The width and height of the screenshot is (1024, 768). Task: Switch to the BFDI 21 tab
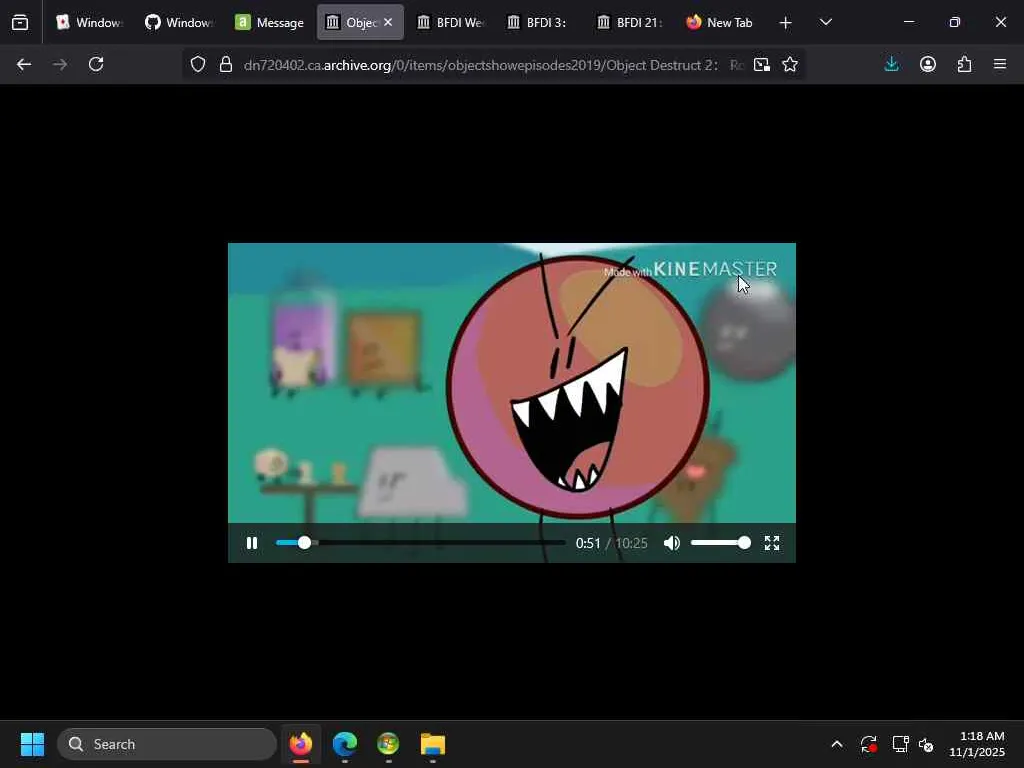(x=630, y=22)
